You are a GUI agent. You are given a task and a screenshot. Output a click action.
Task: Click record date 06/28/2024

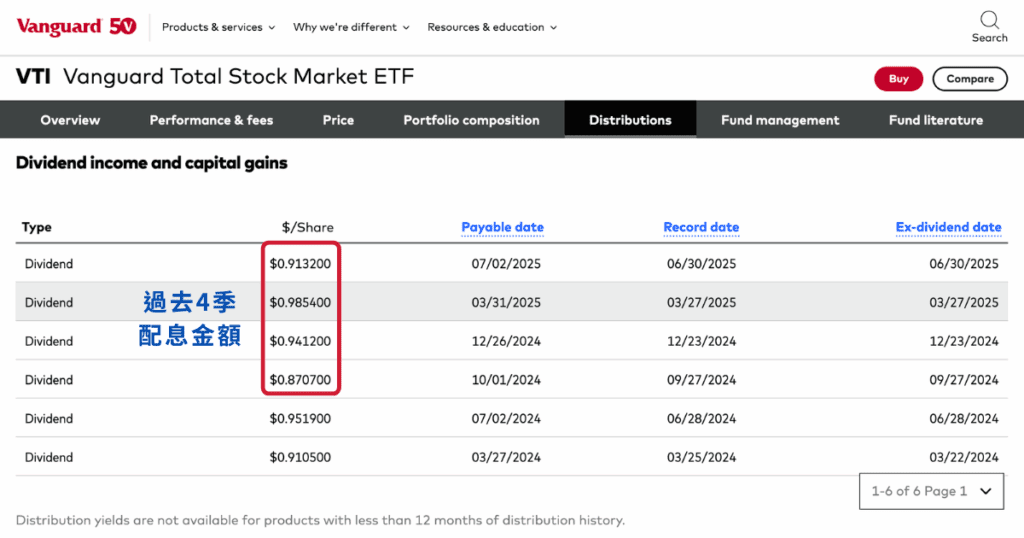coord(701,419)
